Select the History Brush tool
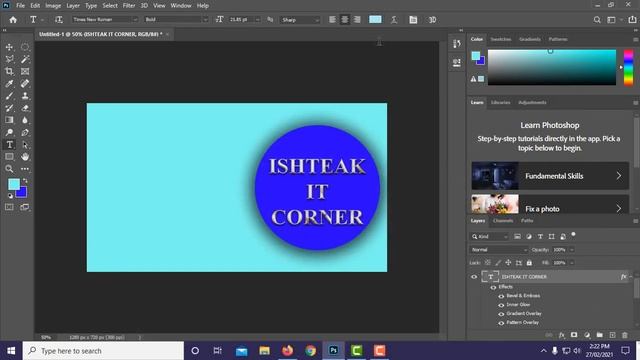Viewport: 640px width, 360px height. coord(9,108)
